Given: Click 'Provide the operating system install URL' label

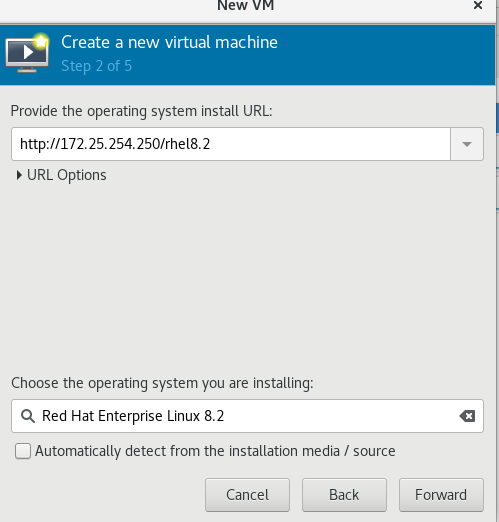Looking at the screenshot, I should point(141,111).
